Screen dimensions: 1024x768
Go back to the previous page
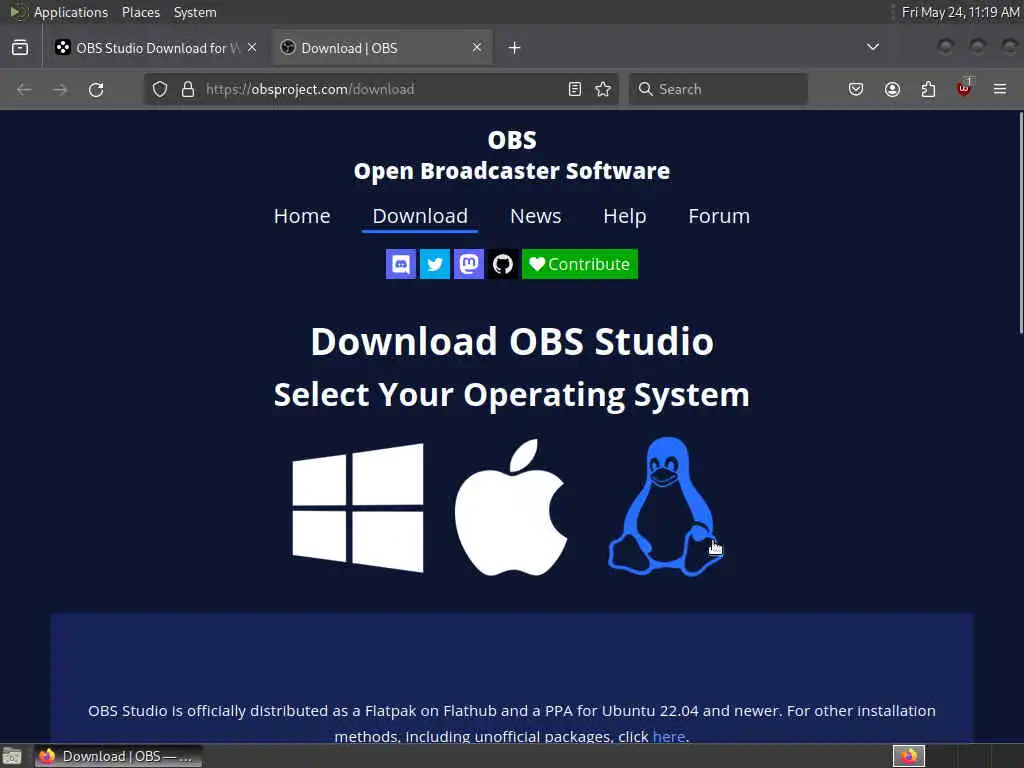(24, 89)
